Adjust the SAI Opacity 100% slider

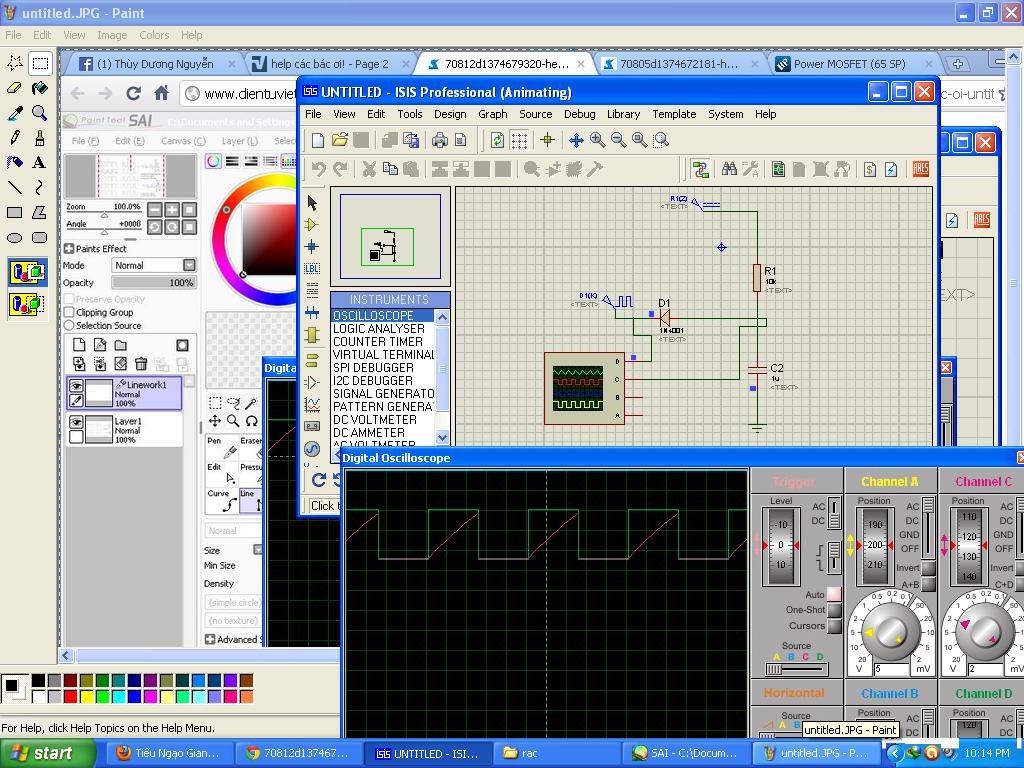click(x=153, y=283)
